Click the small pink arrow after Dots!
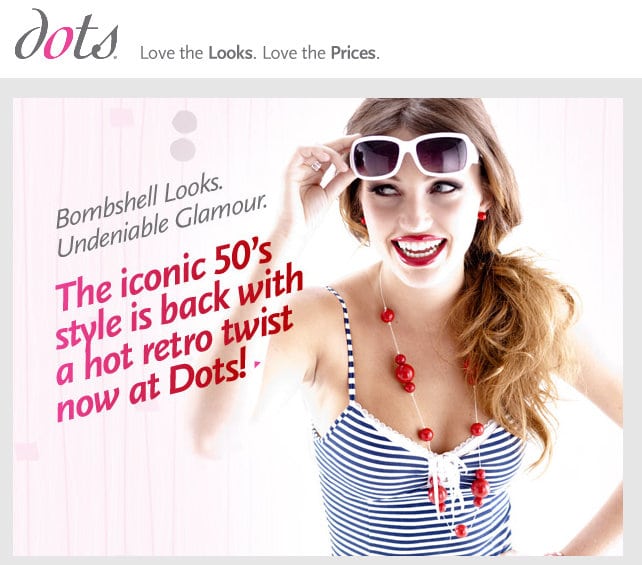The height and width of the screenshot is (565, 642). [257, 363]
